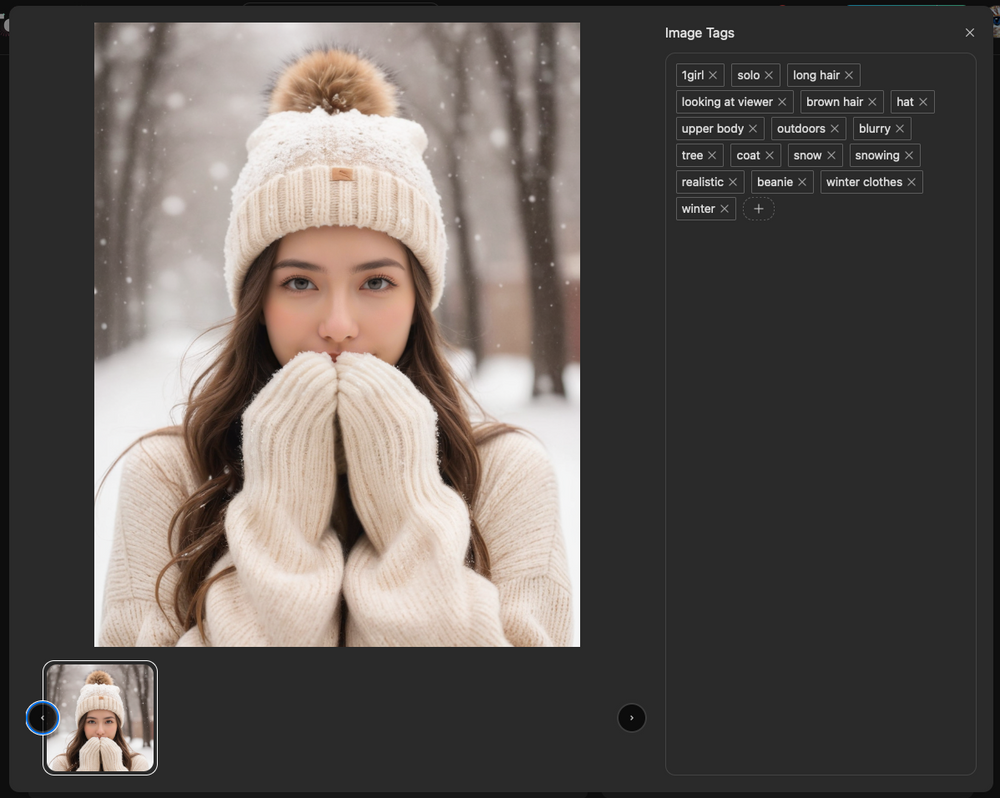This screenshot has height=798, width=1000.
Task: Select the snowy portrait thumbnail
Action: tap(100, 718)
